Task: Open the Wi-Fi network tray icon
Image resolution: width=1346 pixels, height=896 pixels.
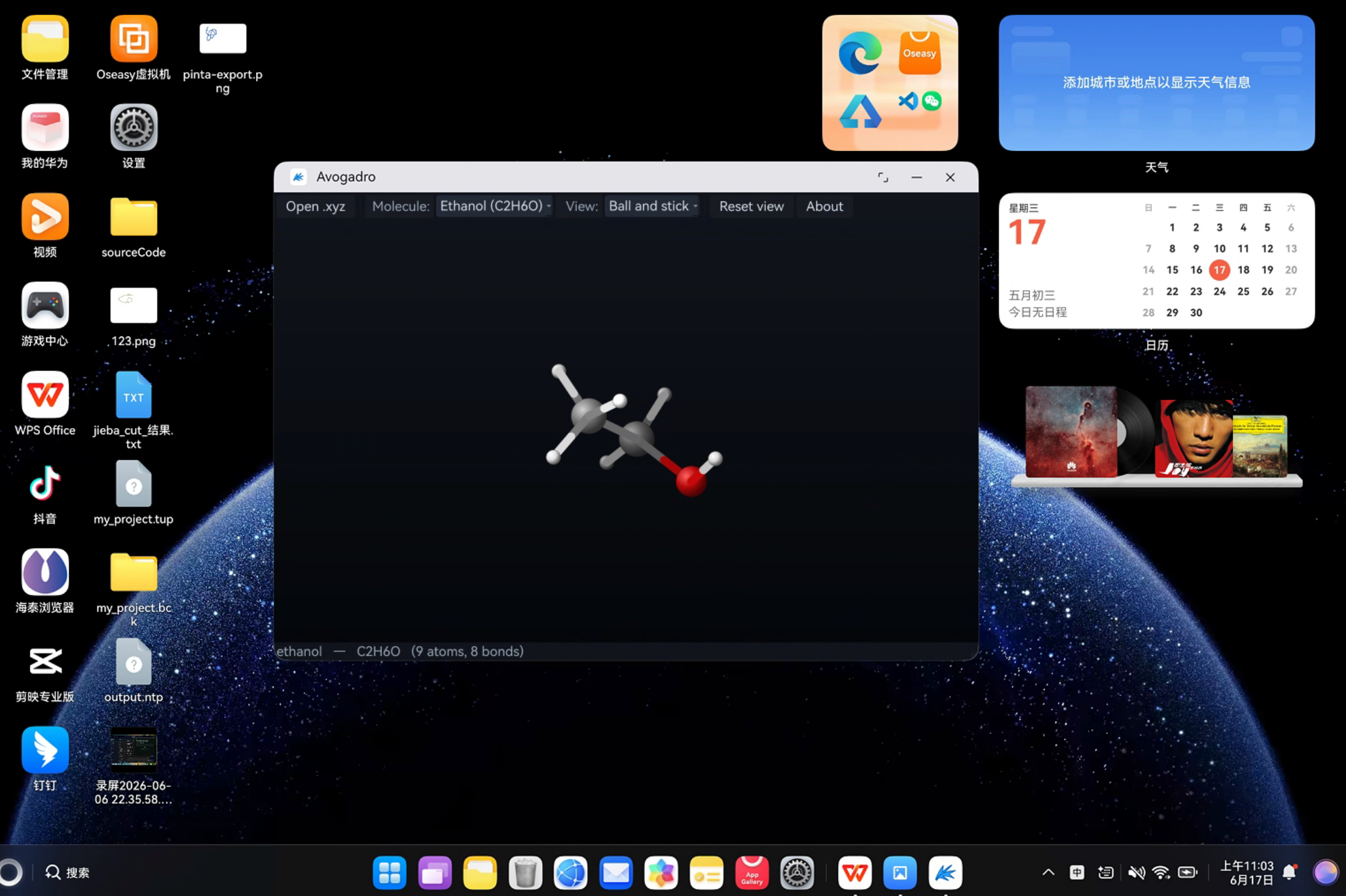Action: tap(1161, 872)
